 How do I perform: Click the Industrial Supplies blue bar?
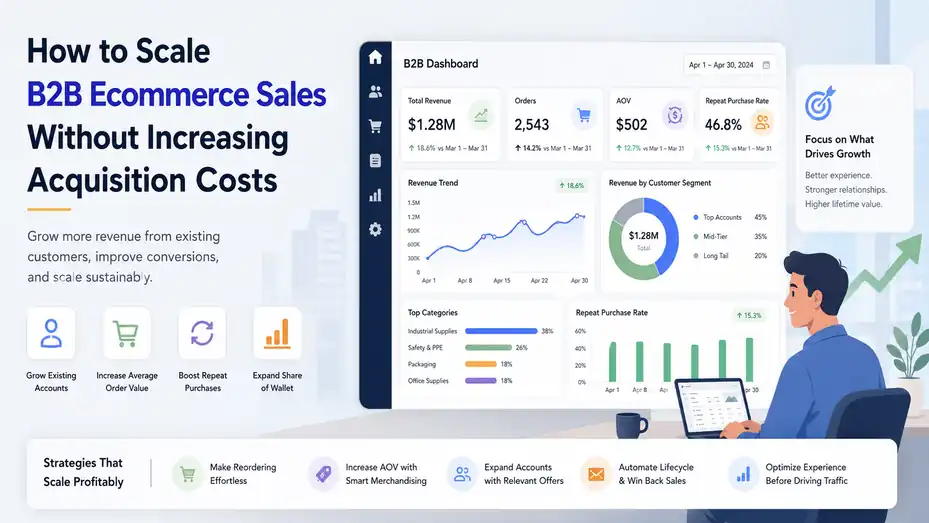(x=501, y=331)
